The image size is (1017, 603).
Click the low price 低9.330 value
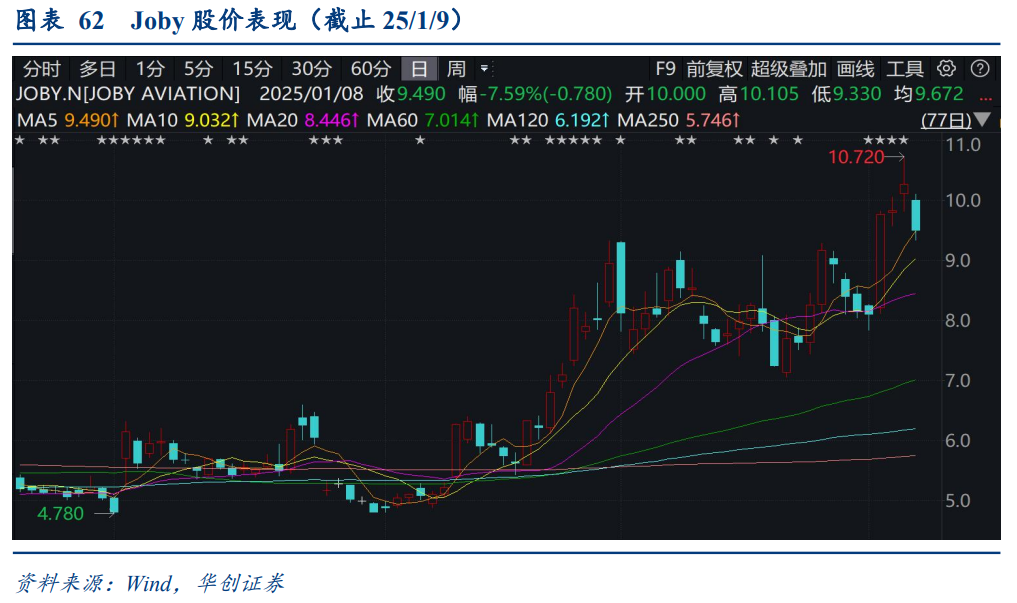pyautogui.click(x=846, y=94)
